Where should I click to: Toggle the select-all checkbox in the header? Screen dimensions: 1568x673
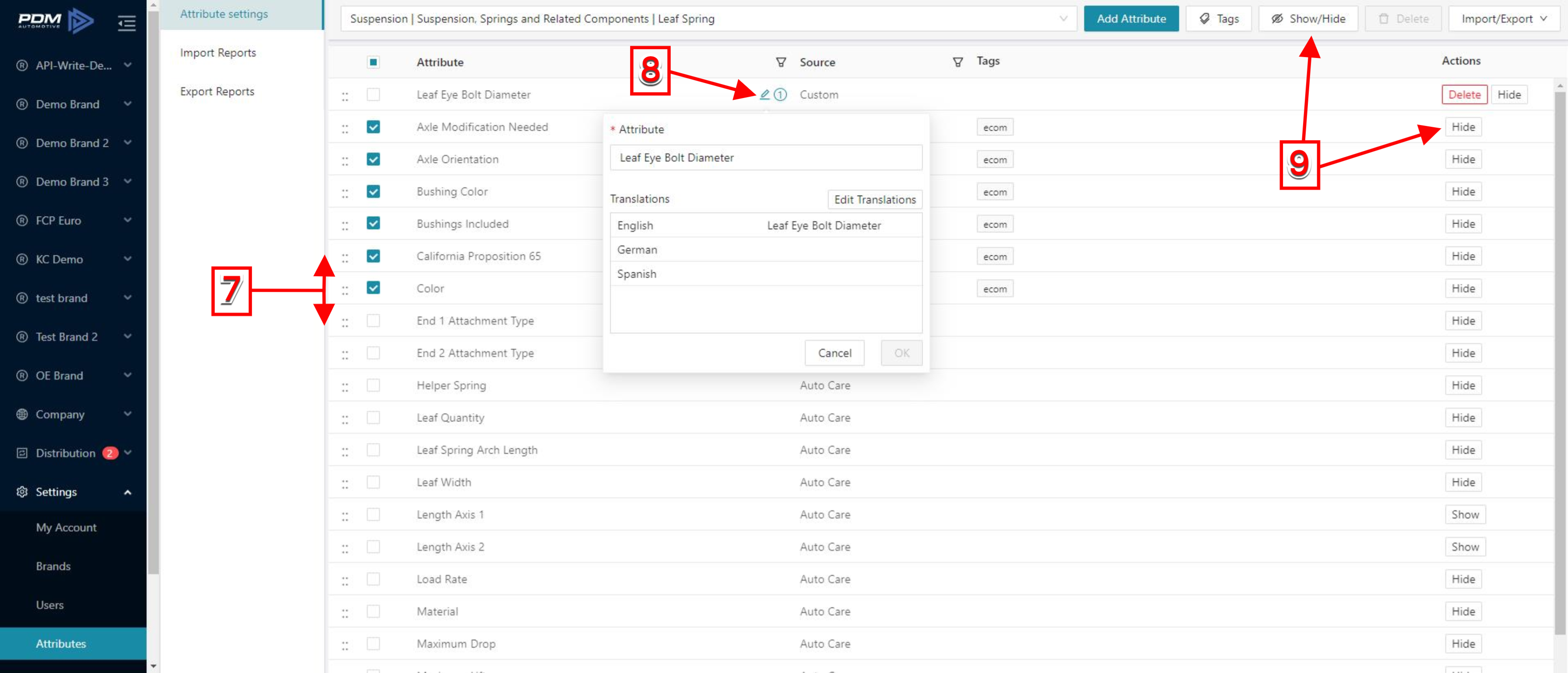[373, 62]
